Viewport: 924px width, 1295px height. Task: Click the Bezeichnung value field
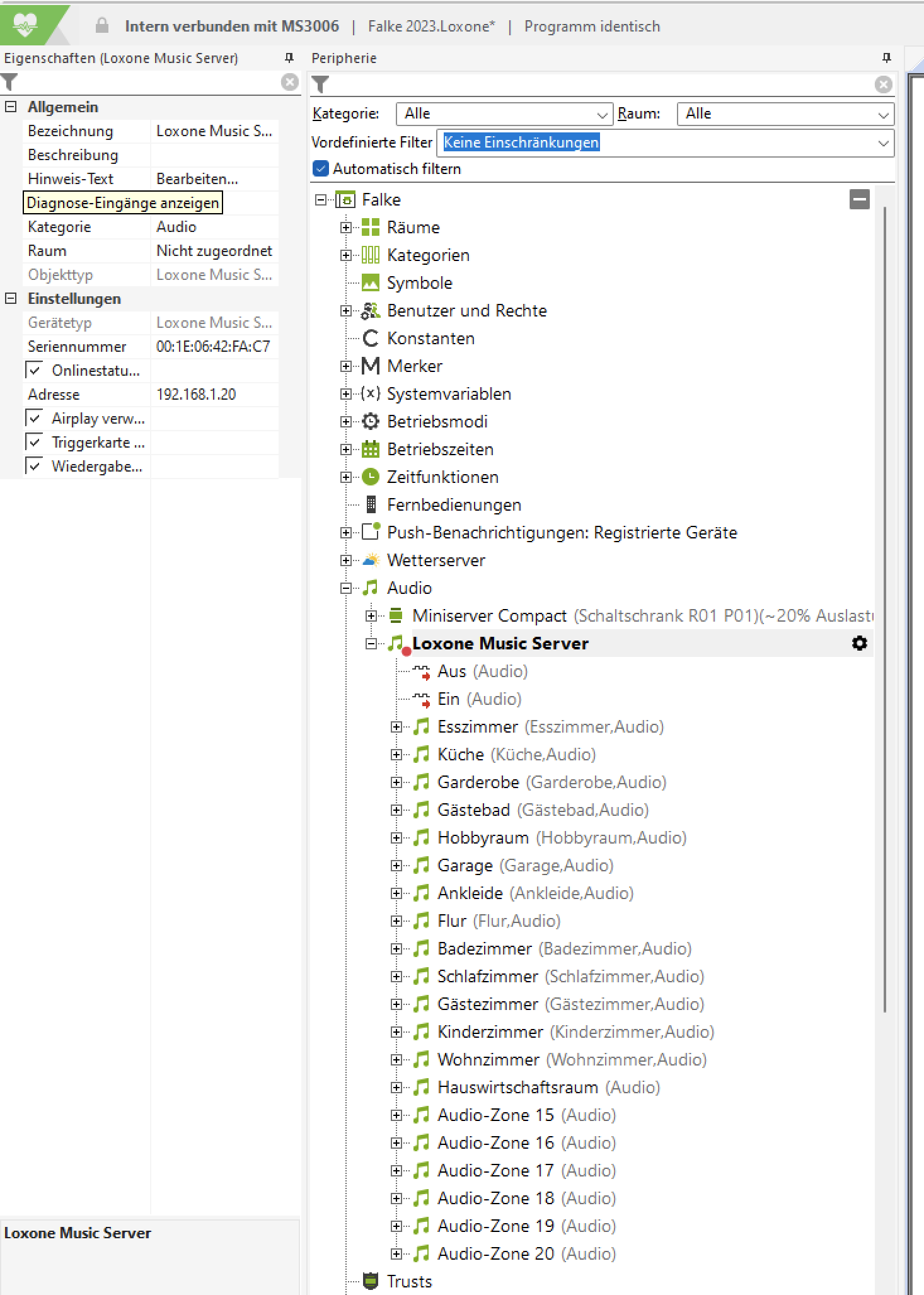(x=215, y=131)
